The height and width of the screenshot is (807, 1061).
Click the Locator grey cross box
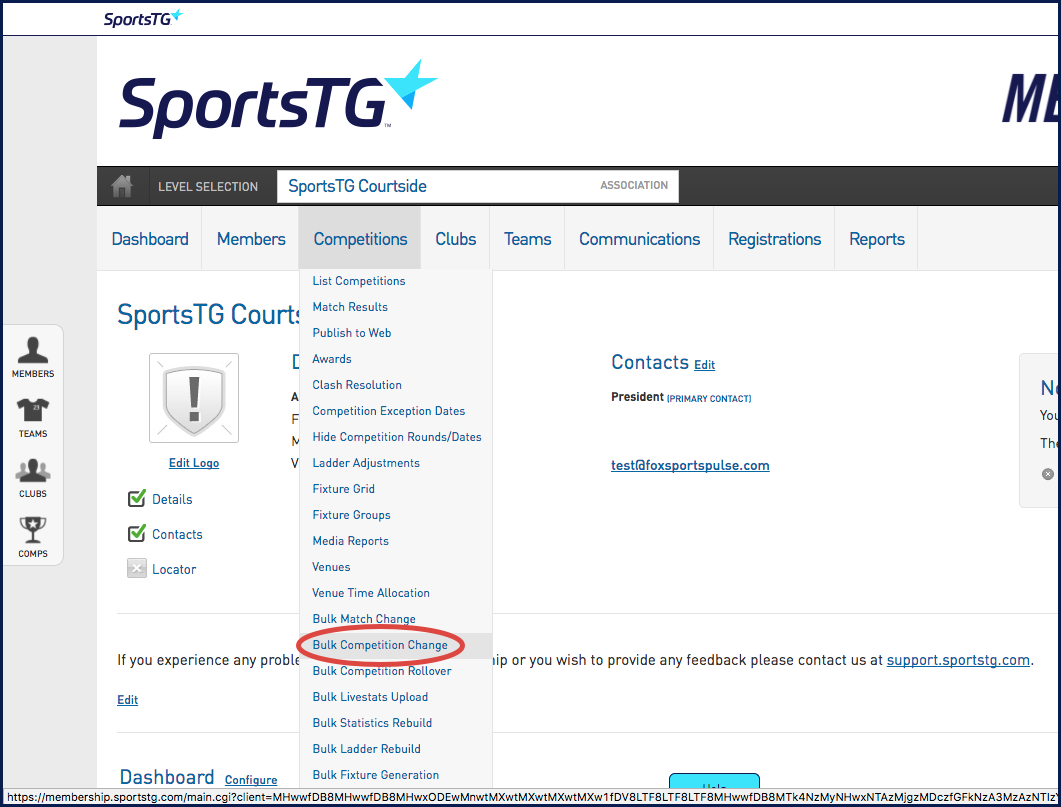(137, 568)
